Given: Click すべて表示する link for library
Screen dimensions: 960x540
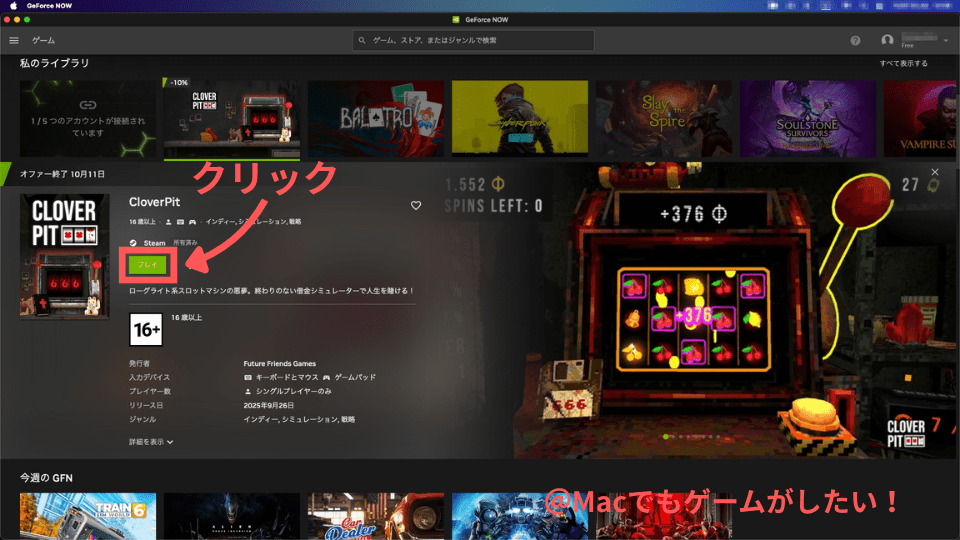Looking at the screenshot, I should (903, 63).
